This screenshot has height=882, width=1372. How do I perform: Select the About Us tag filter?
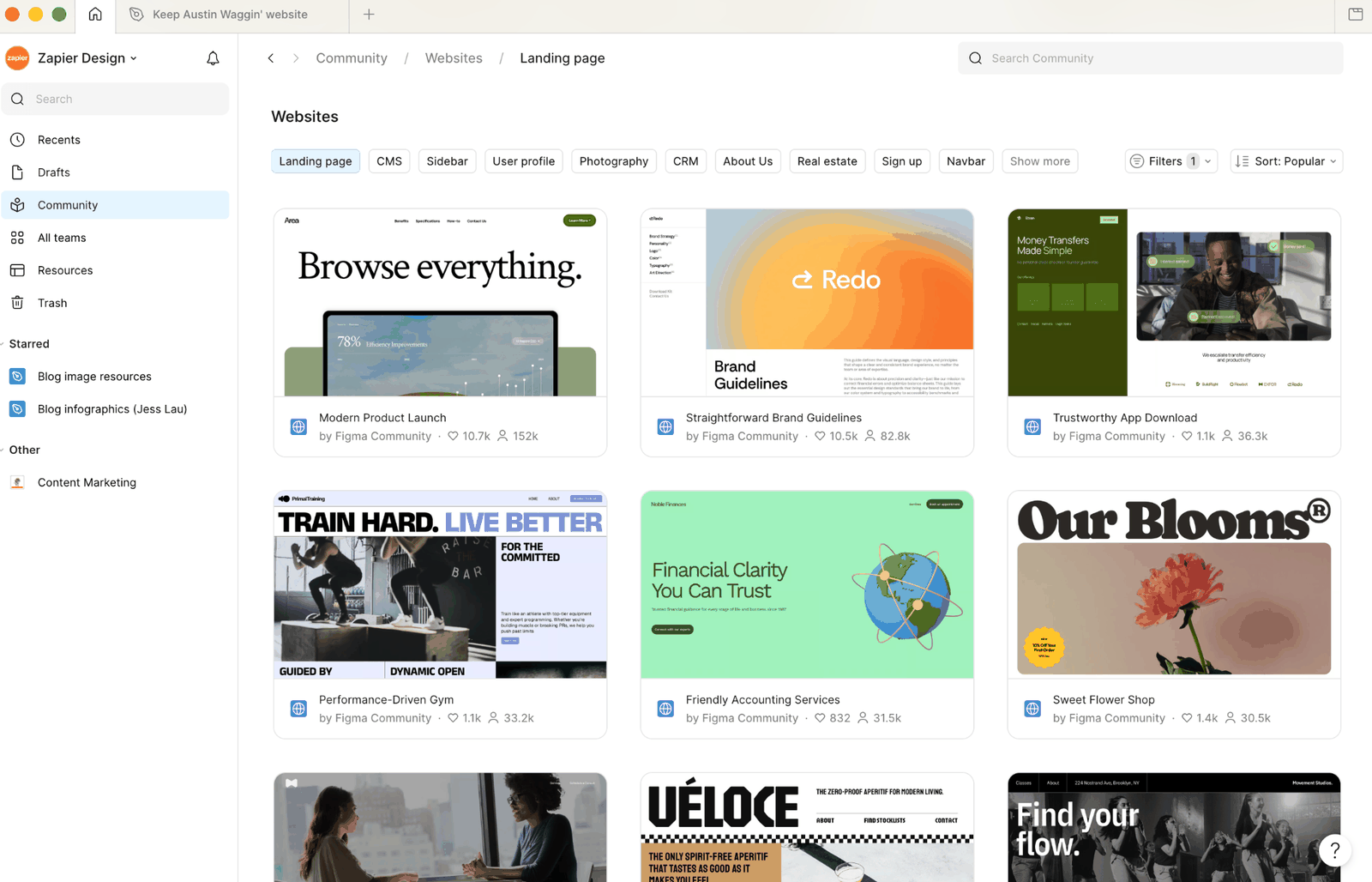coord(748,161)
